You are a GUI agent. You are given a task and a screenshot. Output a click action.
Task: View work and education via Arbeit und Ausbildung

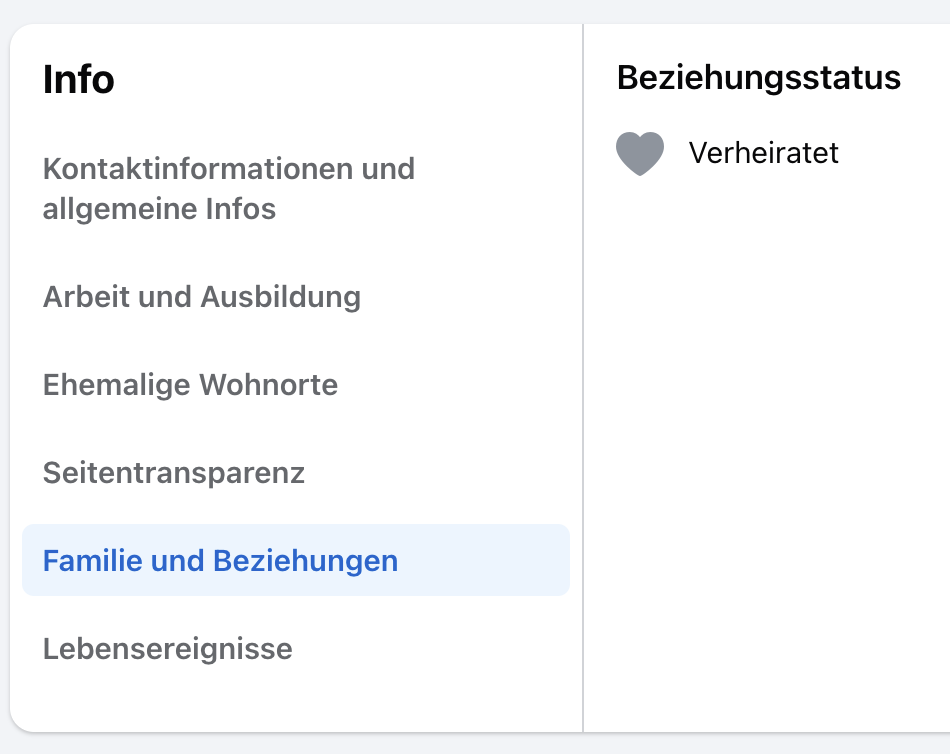201,297
